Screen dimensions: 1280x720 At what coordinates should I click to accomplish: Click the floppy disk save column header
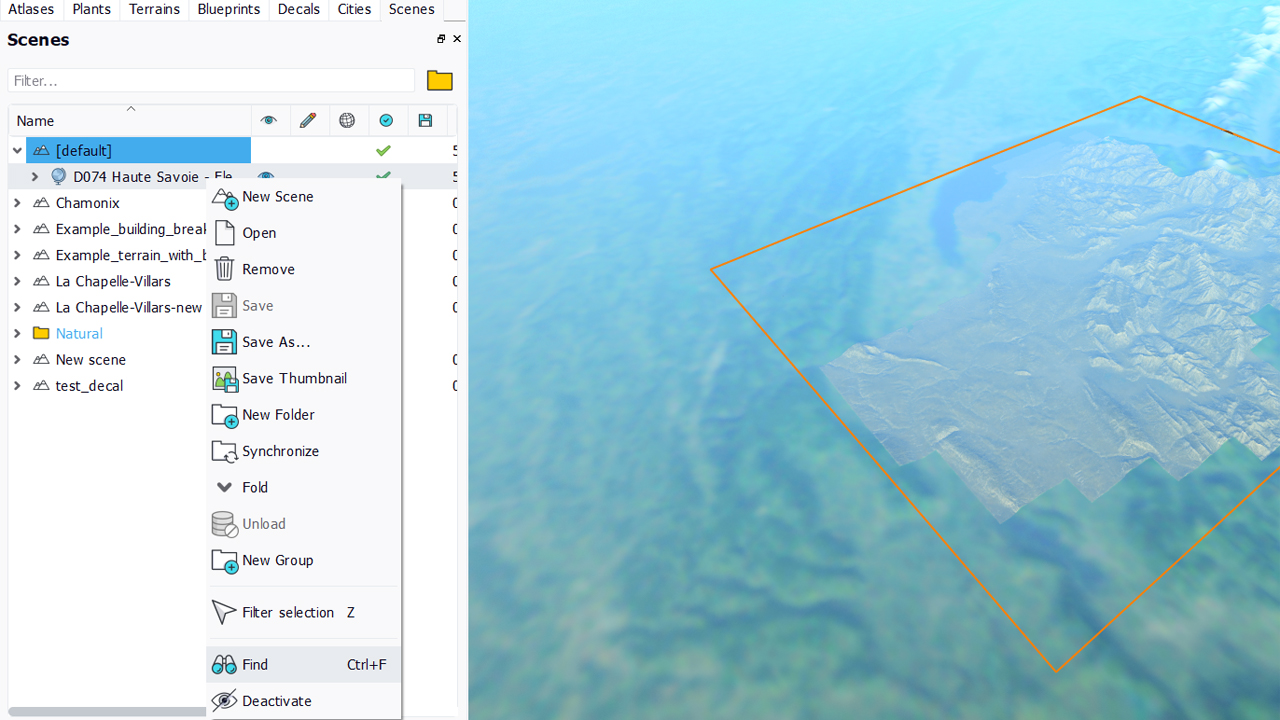[x=425, y=121]
